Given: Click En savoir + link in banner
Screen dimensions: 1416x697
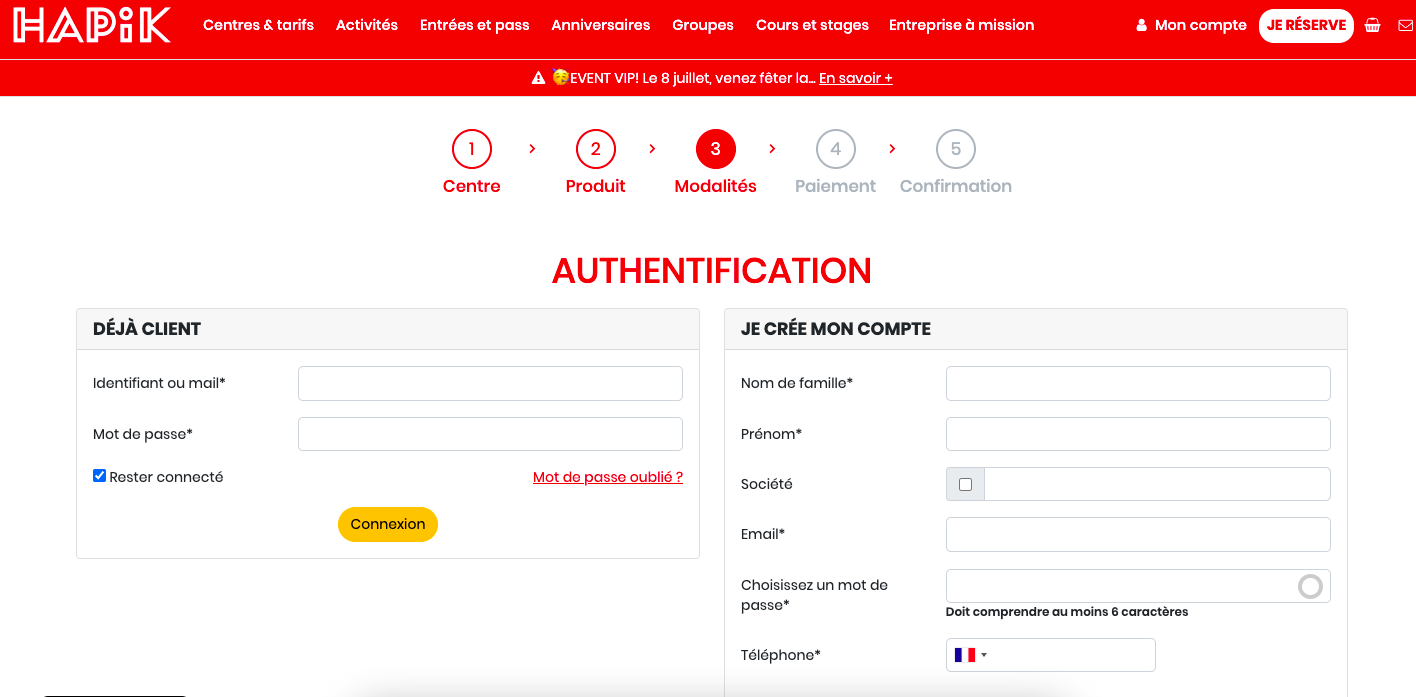Looking at the screenshot, I should pos(856,78).
